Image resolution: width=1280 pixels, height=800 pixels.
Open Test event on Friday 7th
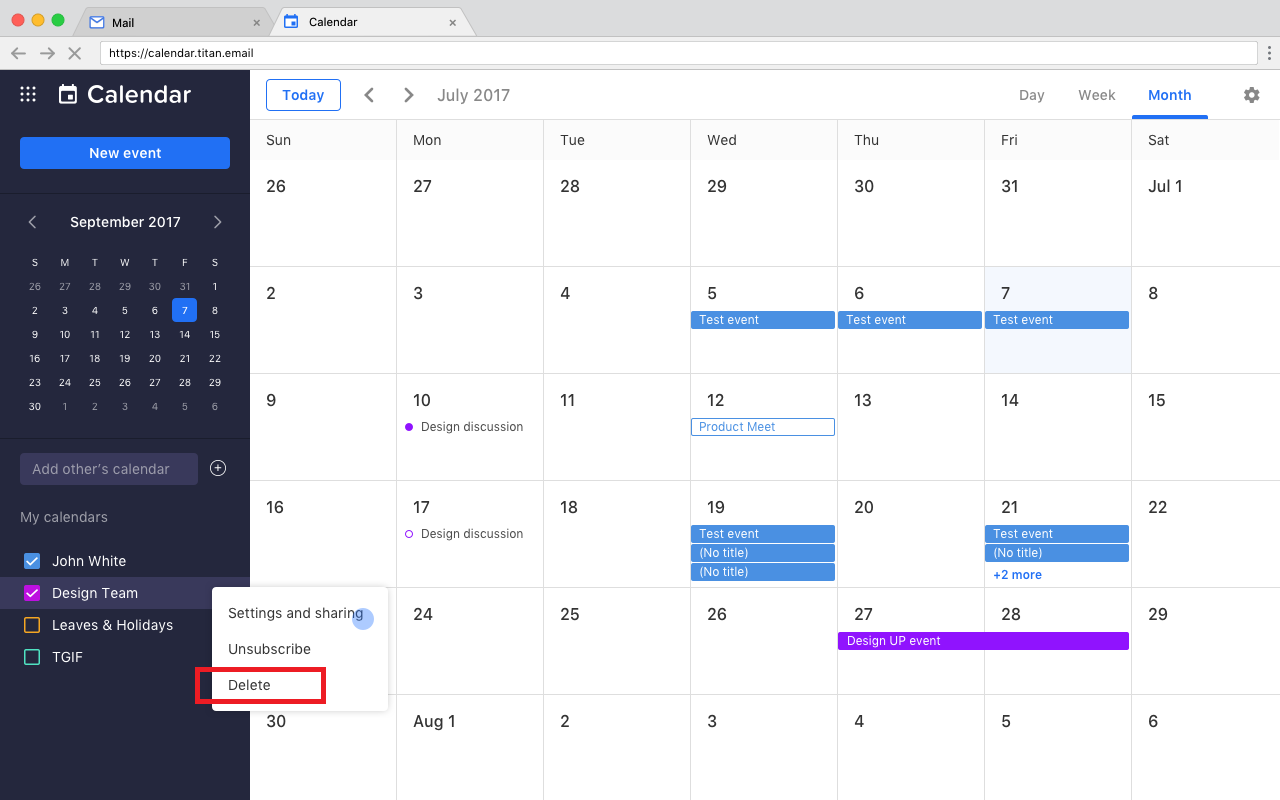pos(1057,320)
